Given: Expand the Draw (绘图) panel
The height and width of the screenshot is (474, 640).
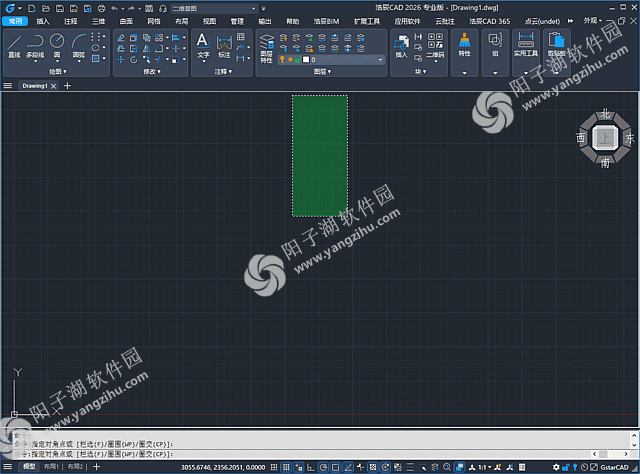Looking at the screenshot, I should tap(58, 72).
